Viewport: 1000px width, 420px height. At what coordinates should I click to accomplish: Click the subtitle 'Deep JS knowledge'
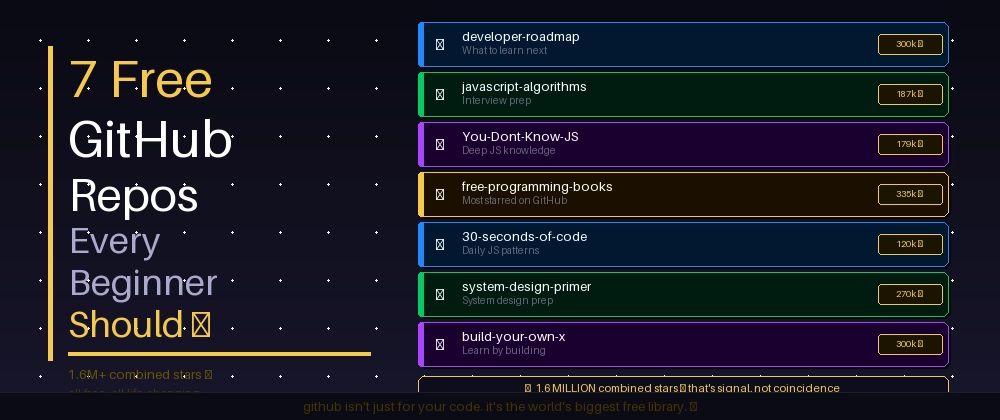click(x=508, y=150)
